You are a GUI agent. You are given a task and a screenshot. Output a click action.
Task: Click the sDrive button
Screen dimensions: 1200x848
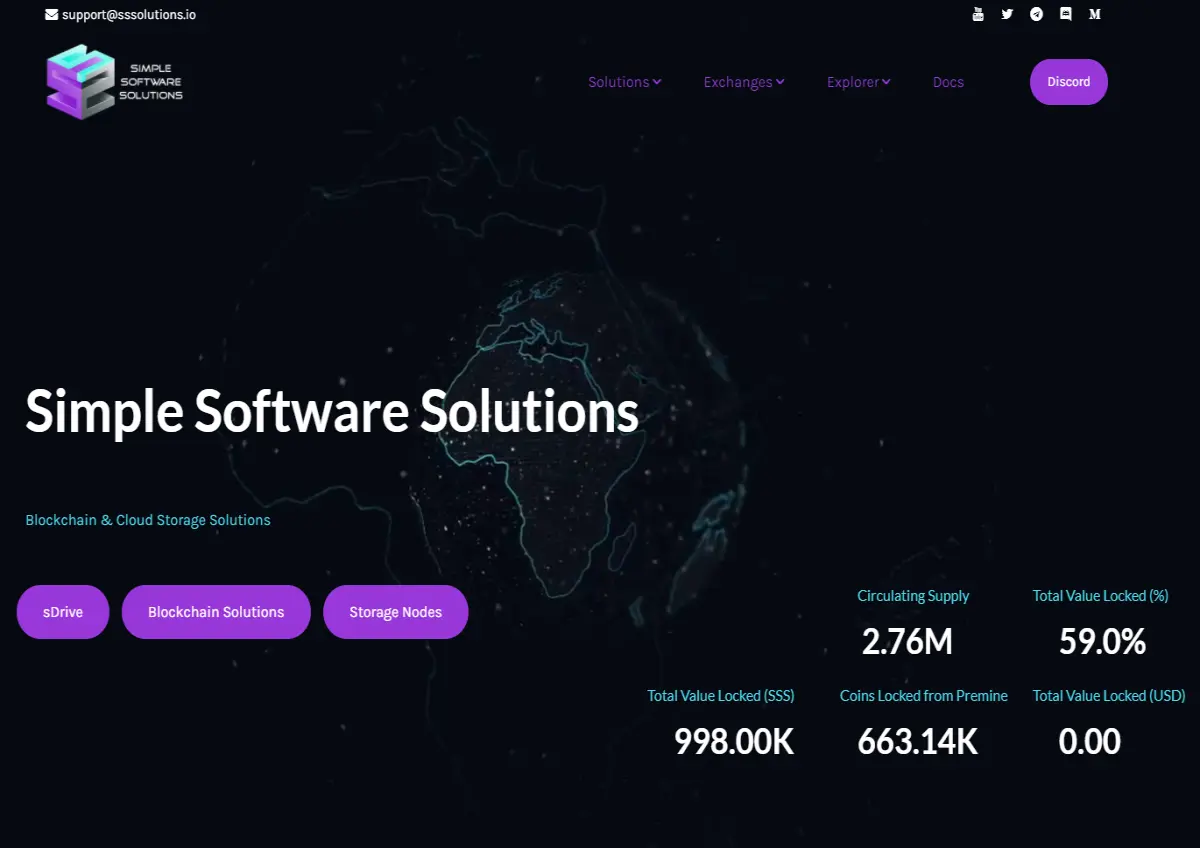(63, 612)
